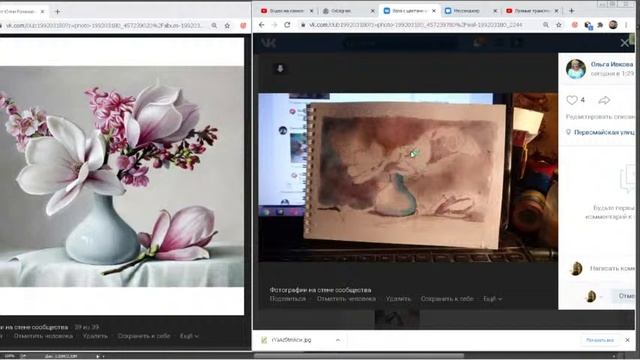Click Удалить in the left window
This screenshot has width=640, height=360.
tap(95, 336)
